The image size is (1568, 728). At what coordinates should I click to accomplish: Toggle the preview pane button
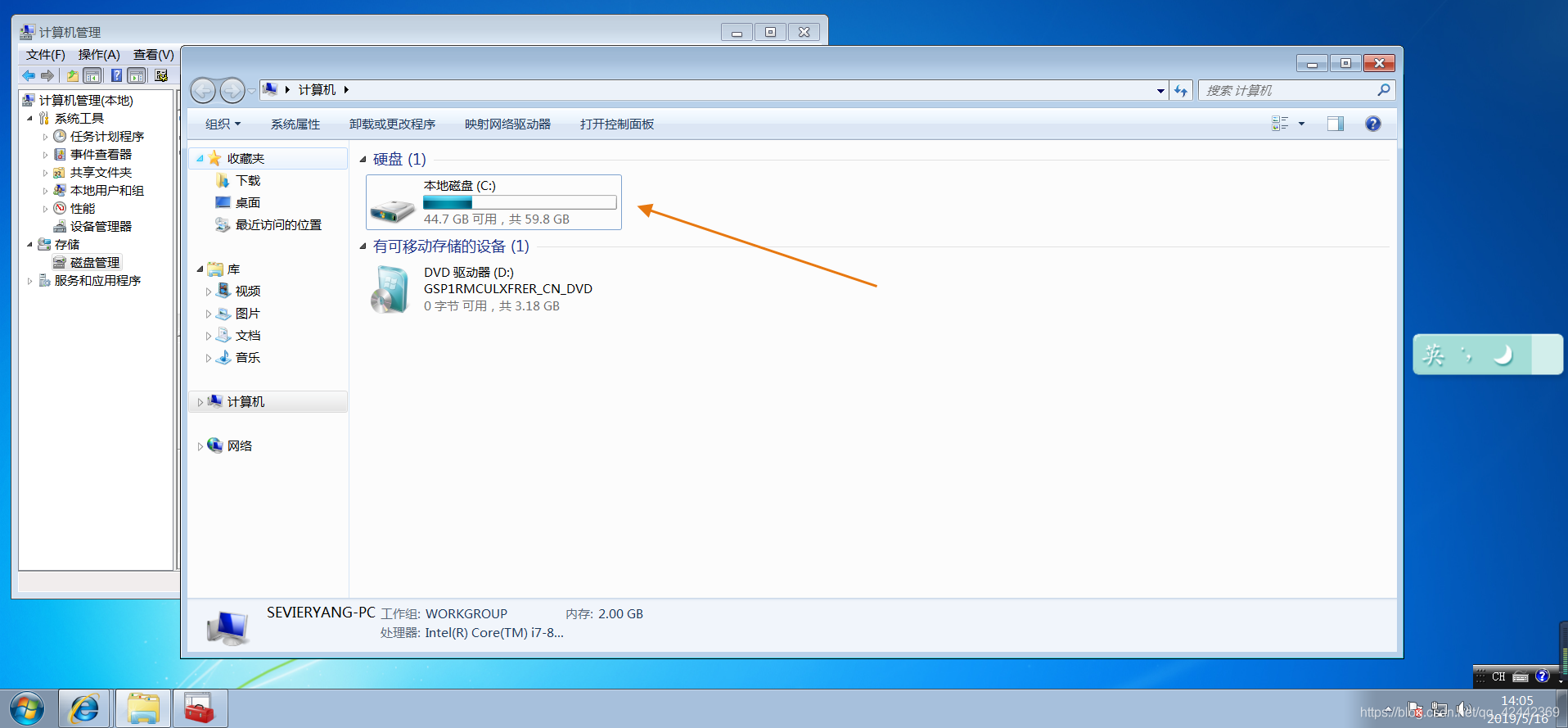[x=1336, y=124]
